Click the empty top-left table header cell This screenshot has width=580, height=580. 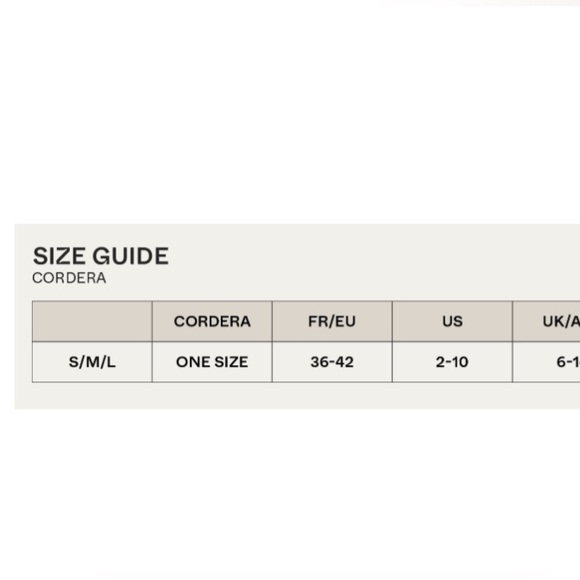(92, 321)
